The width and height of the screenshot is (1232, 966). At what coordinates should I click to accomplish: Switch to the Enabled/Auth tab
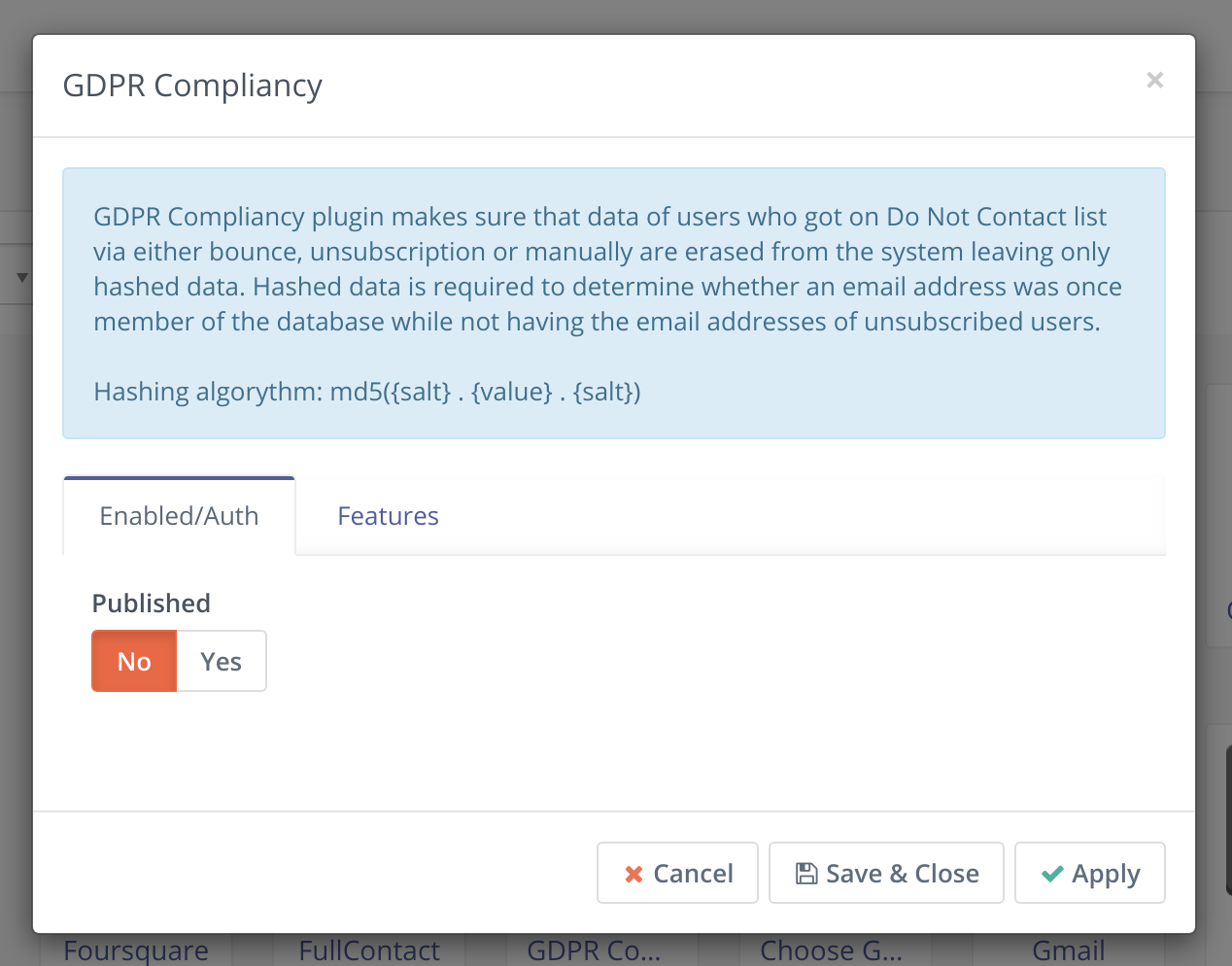click(x=179, y=516)
